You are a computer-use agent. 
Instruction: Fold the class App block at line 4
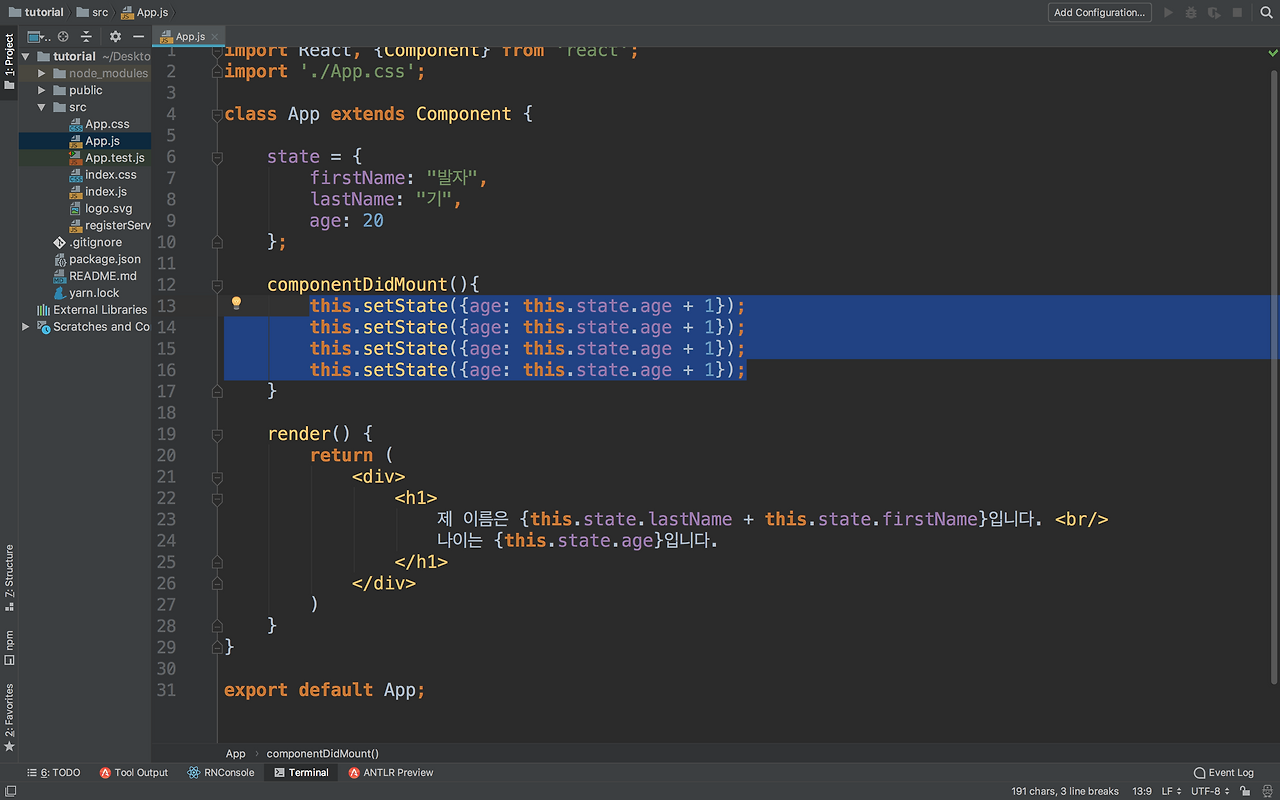coord(217,114)
